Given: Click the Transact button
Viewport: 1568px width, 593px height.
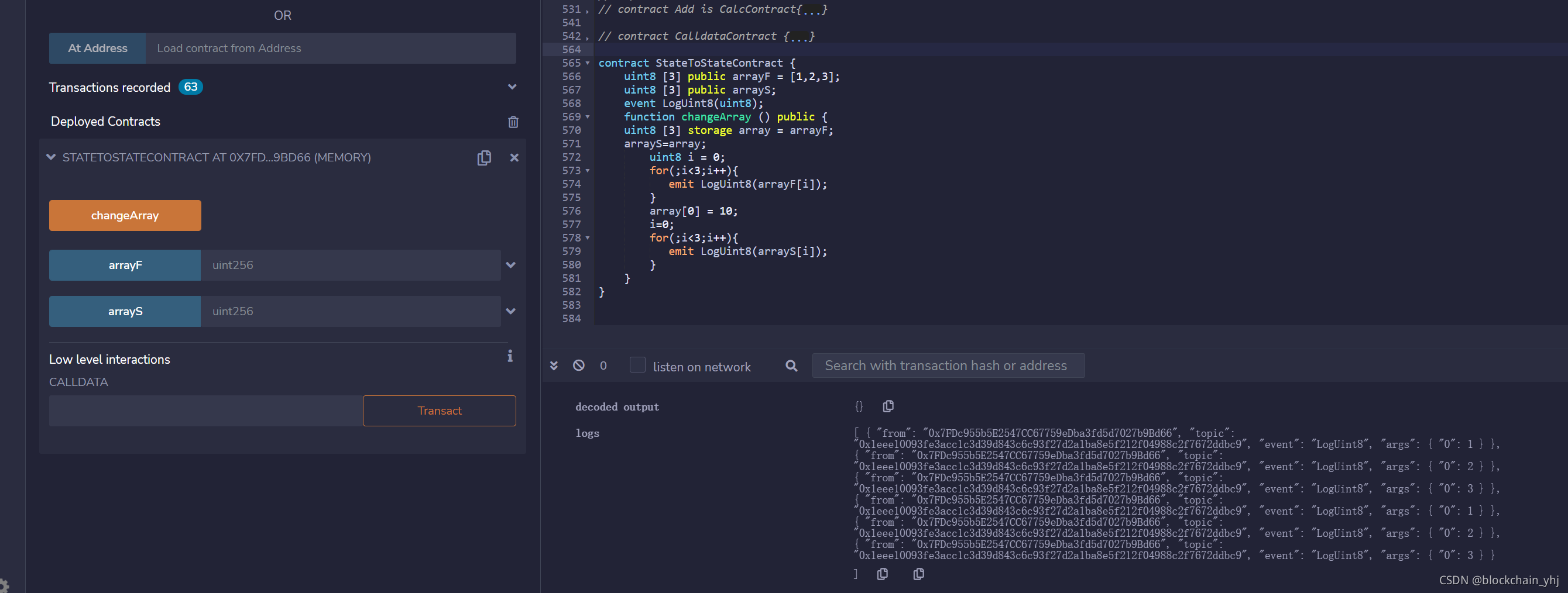Looking at the screenshot, I should pyautogui.click(x=439, y=411).
